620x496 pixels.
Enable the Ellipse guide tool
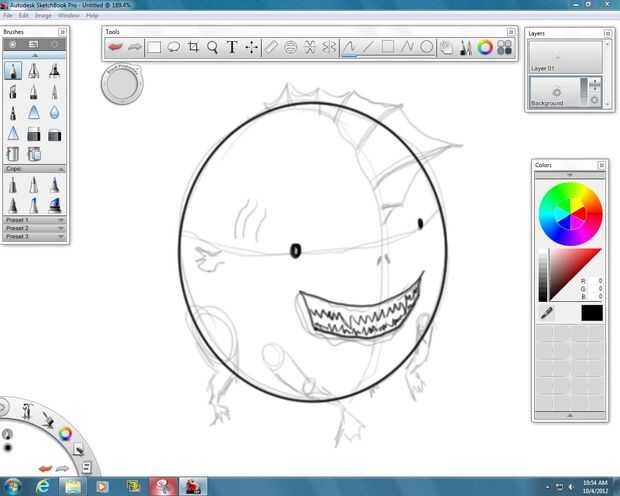290,47
